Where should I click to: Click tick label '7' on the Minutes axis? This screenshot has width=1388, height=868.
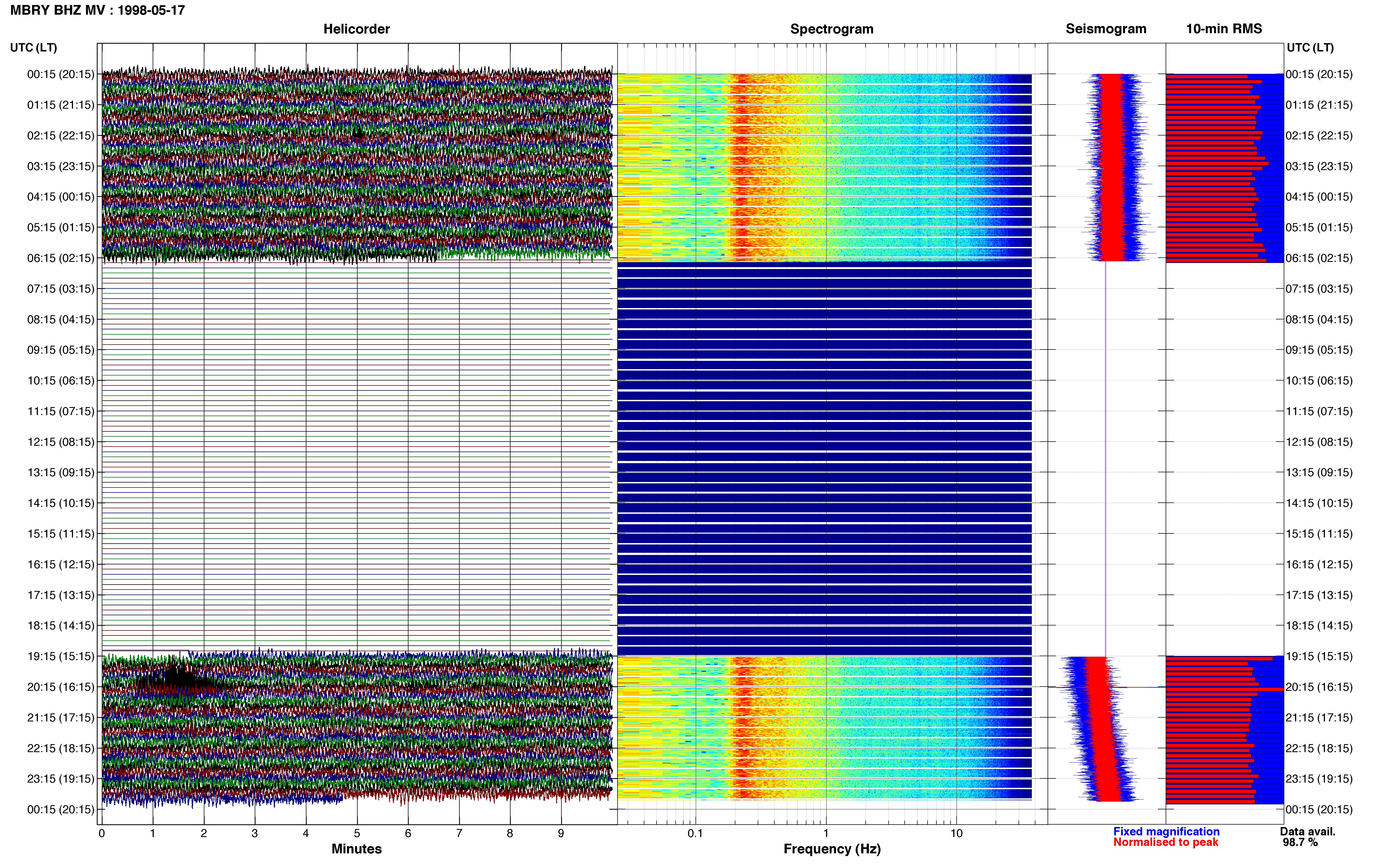pos(459,833)
